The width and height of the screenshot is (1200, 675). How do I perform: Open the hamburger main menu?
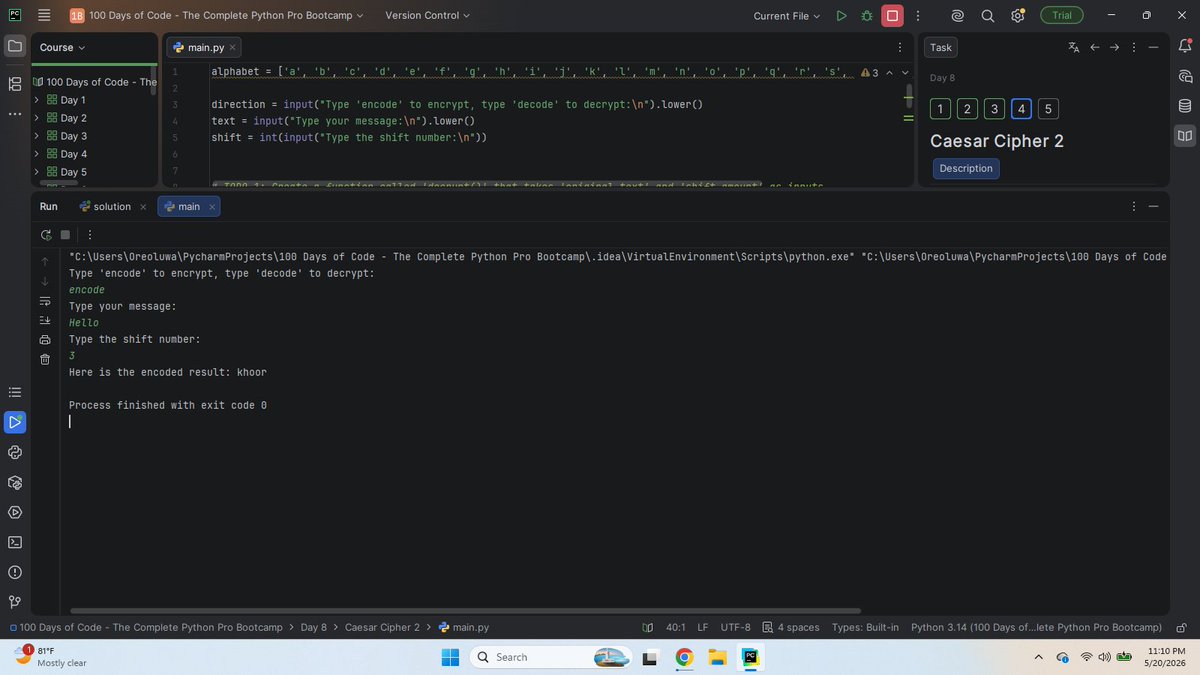(x=44, y=15)
